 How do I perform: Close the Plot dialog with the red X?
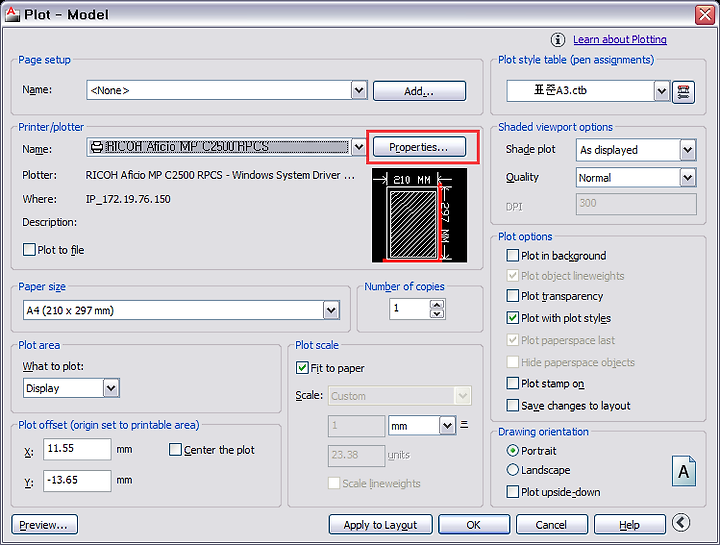coord(705,15)
